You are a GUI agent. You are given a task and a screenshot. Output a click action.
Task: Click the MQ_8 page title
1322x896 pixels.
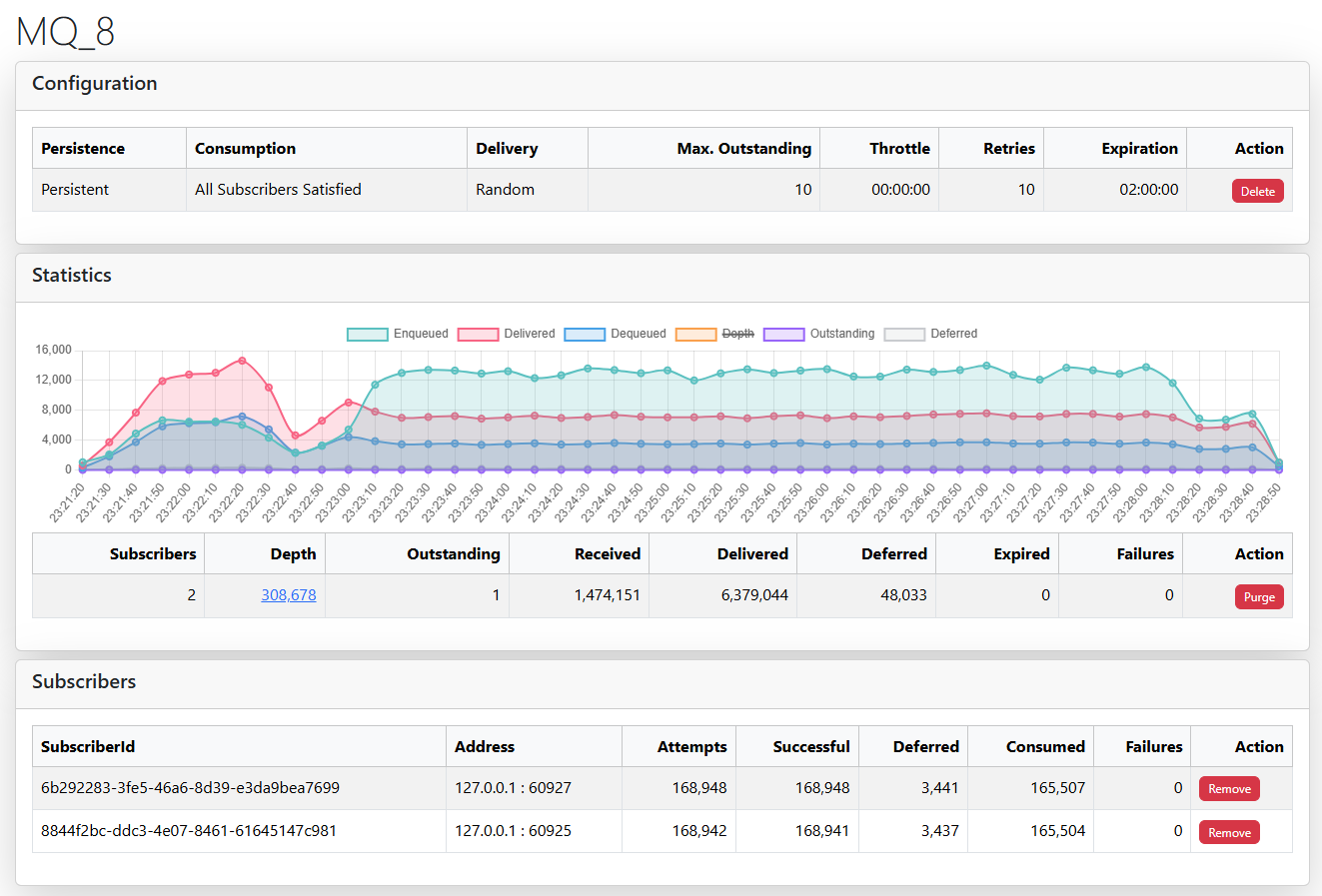tap(66, 32)
